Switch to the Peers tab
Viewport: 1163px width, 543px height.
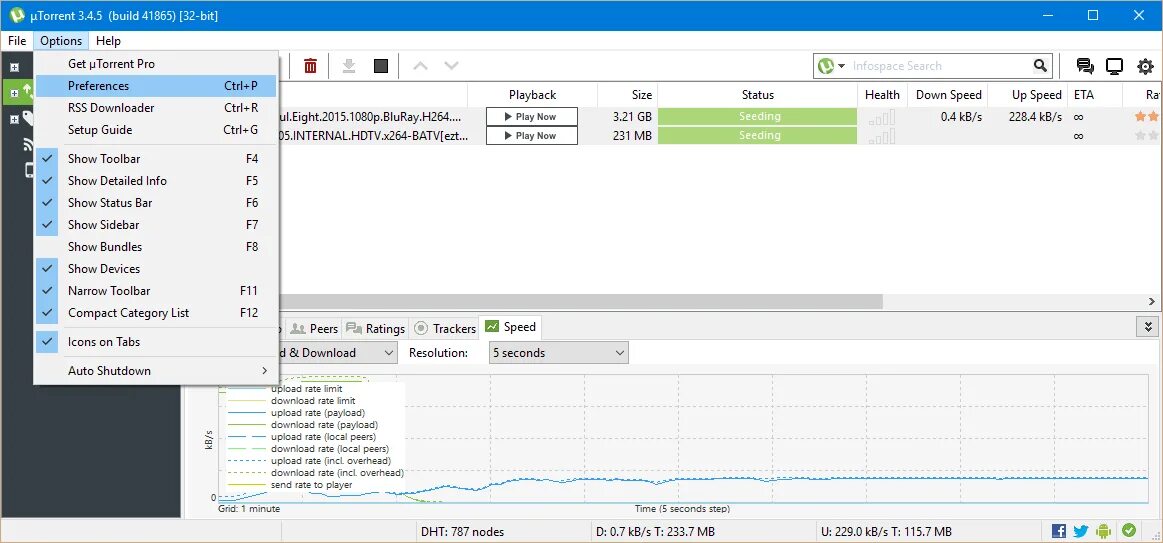tap(314, 329)
